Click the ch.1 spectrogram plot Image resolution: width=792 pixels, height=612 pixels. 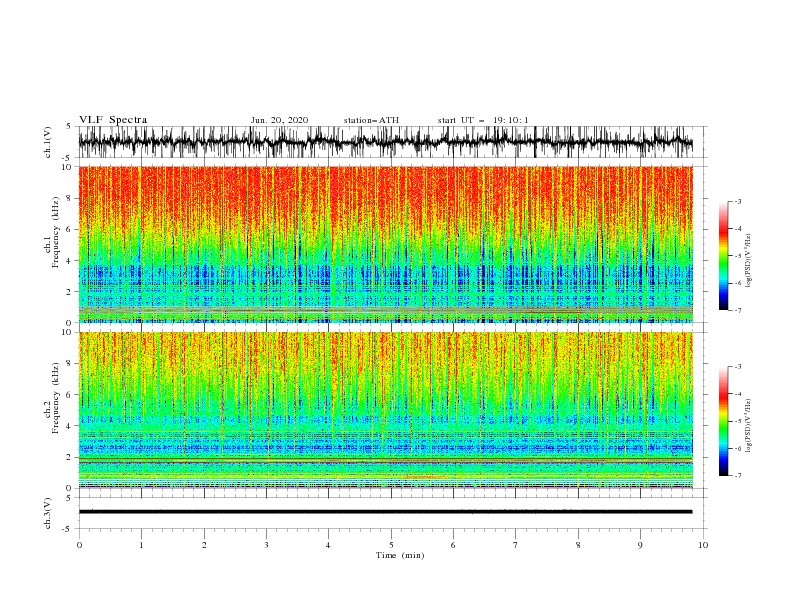[x=385, y=244]
